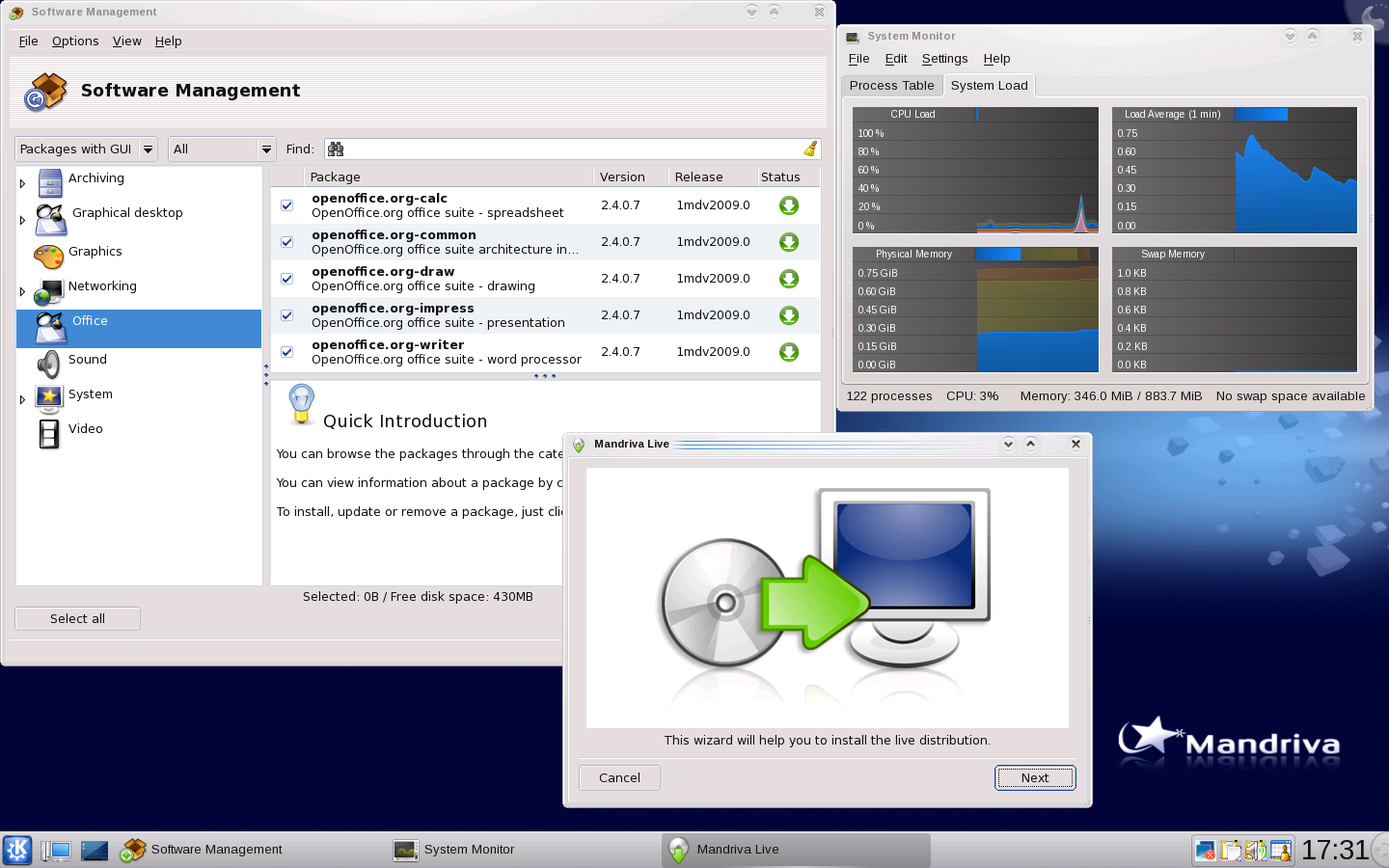Uncheck the openoffice.org-draw package checkbox
Image resolution: width=1389 pixels, height=868 pixels.
click(286, 279)
